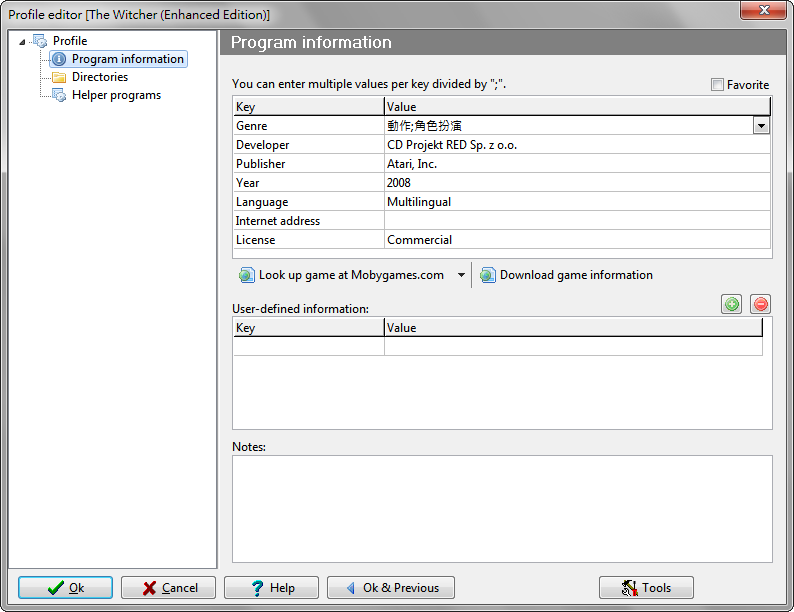Viewport: 794px width, 612px height.
Task: Click the red remove user-defined information icon
Action: tap(760, 304)
